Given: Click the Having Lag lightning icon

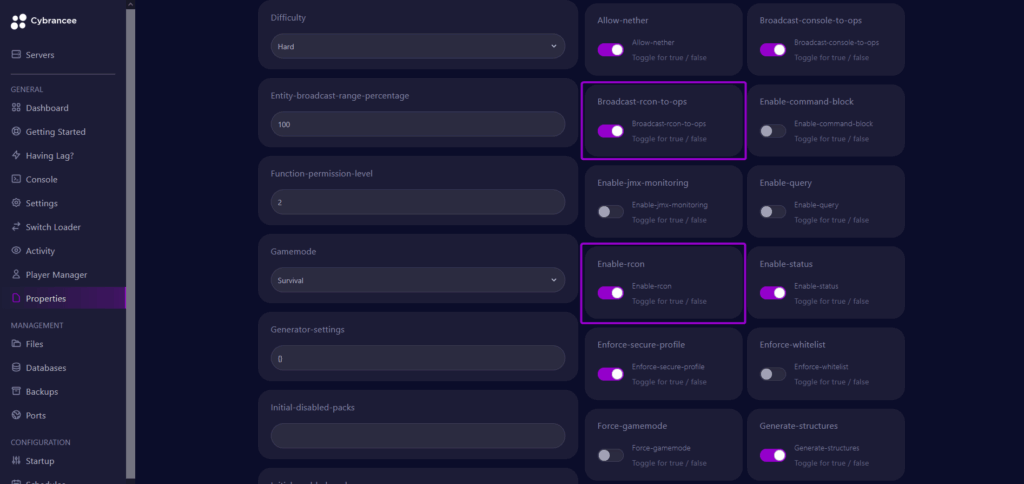Looking at the screenshot, I should (16, 155).
